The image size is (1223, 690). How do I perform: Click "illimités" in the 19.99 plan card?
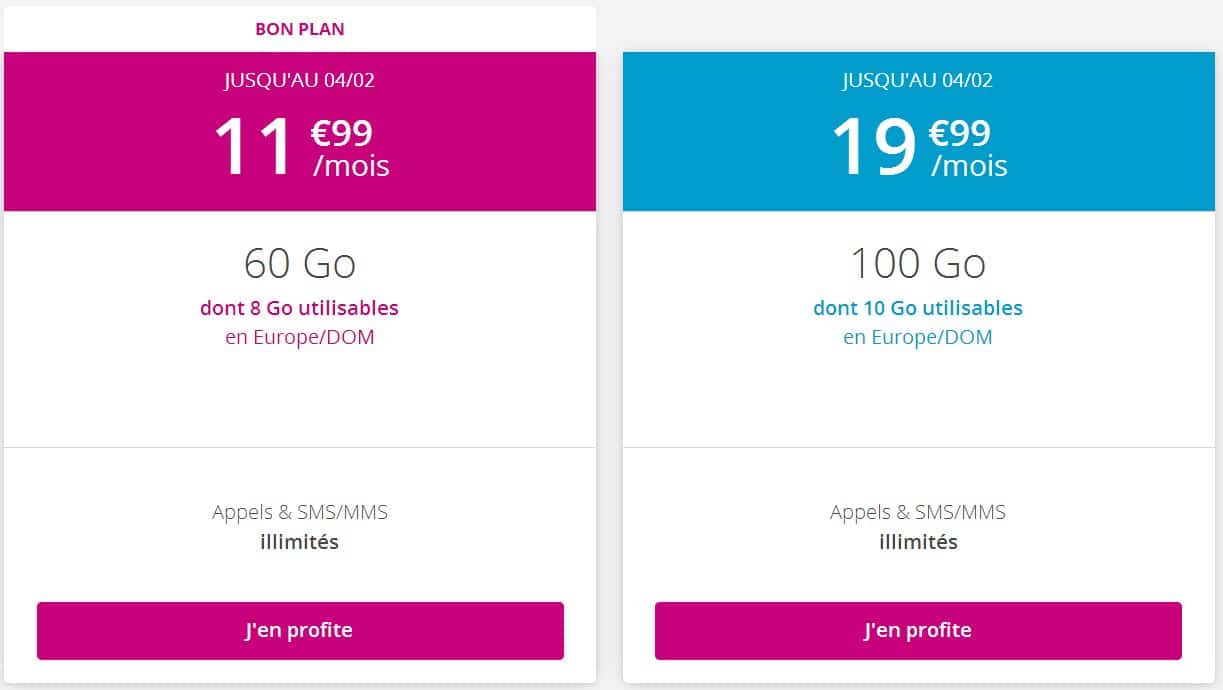coord(918,543)
